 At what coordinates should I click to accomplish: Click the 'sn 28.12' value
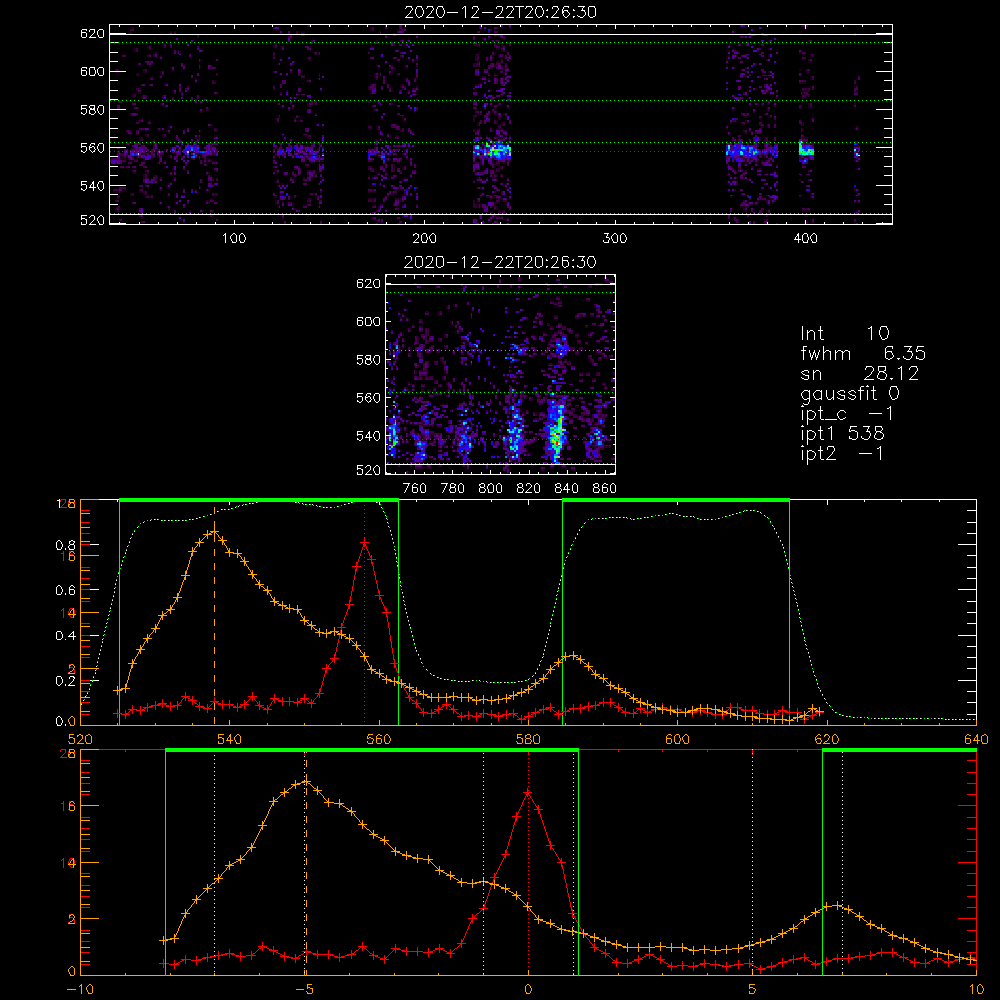[x=860, y=373]
